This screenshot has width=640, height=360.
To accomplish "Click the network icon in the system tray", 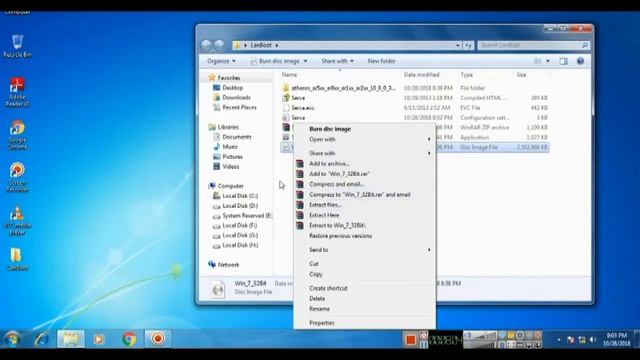I will 582,340.
